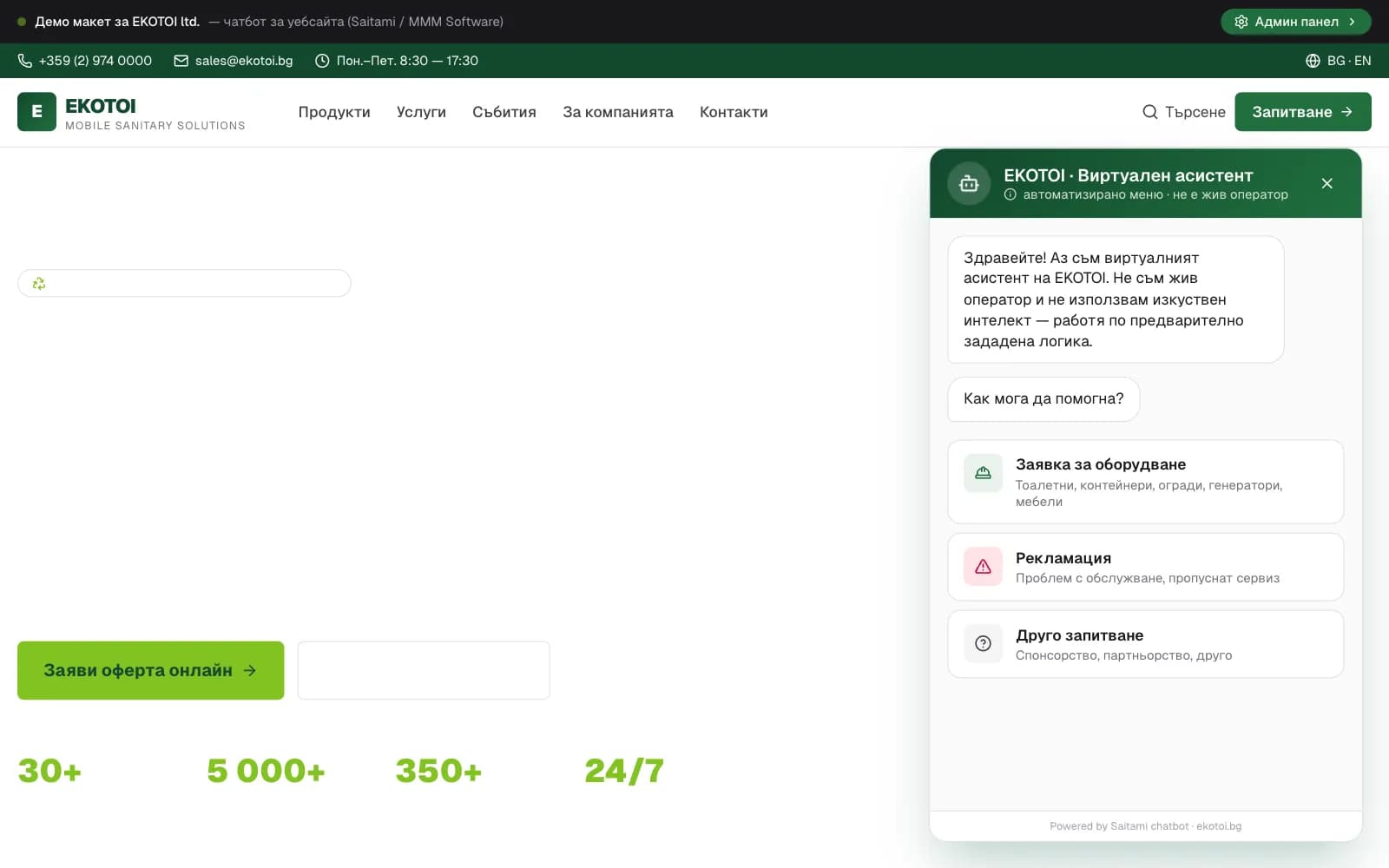Click the "Демо макет за EKOTOI ltd." text

click(x=117, y=22)
